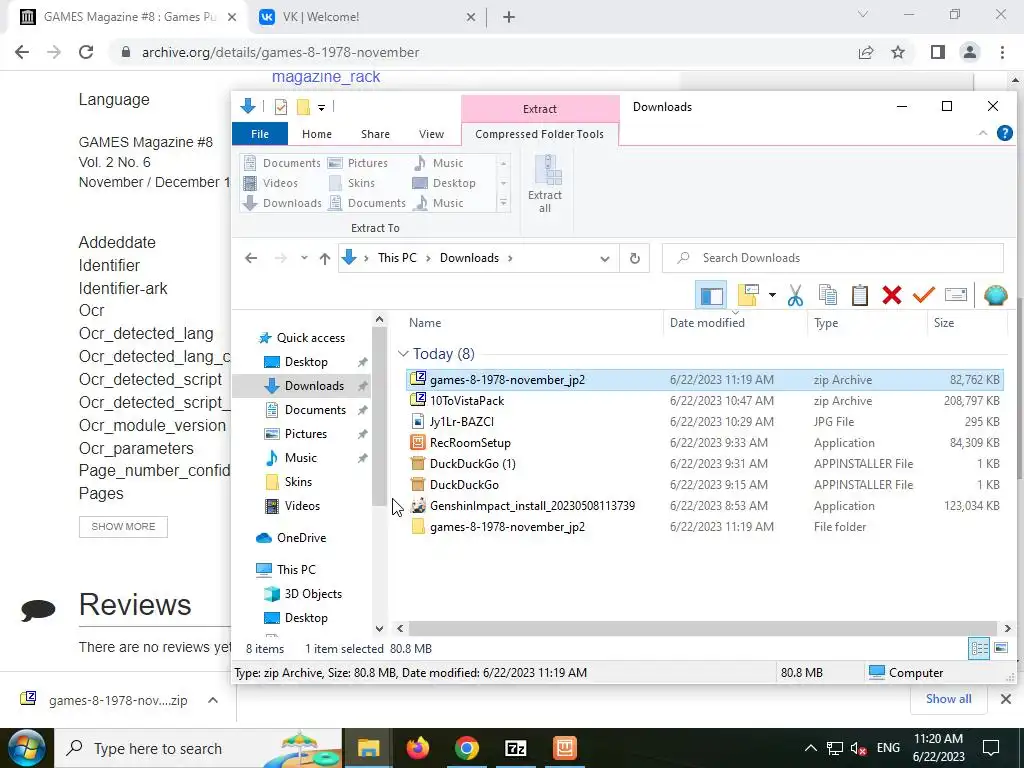Image resolution: width=1024 pixels, height=768 pixels.
Task: Click the blue shell globe icon
Action: (995, 295)
